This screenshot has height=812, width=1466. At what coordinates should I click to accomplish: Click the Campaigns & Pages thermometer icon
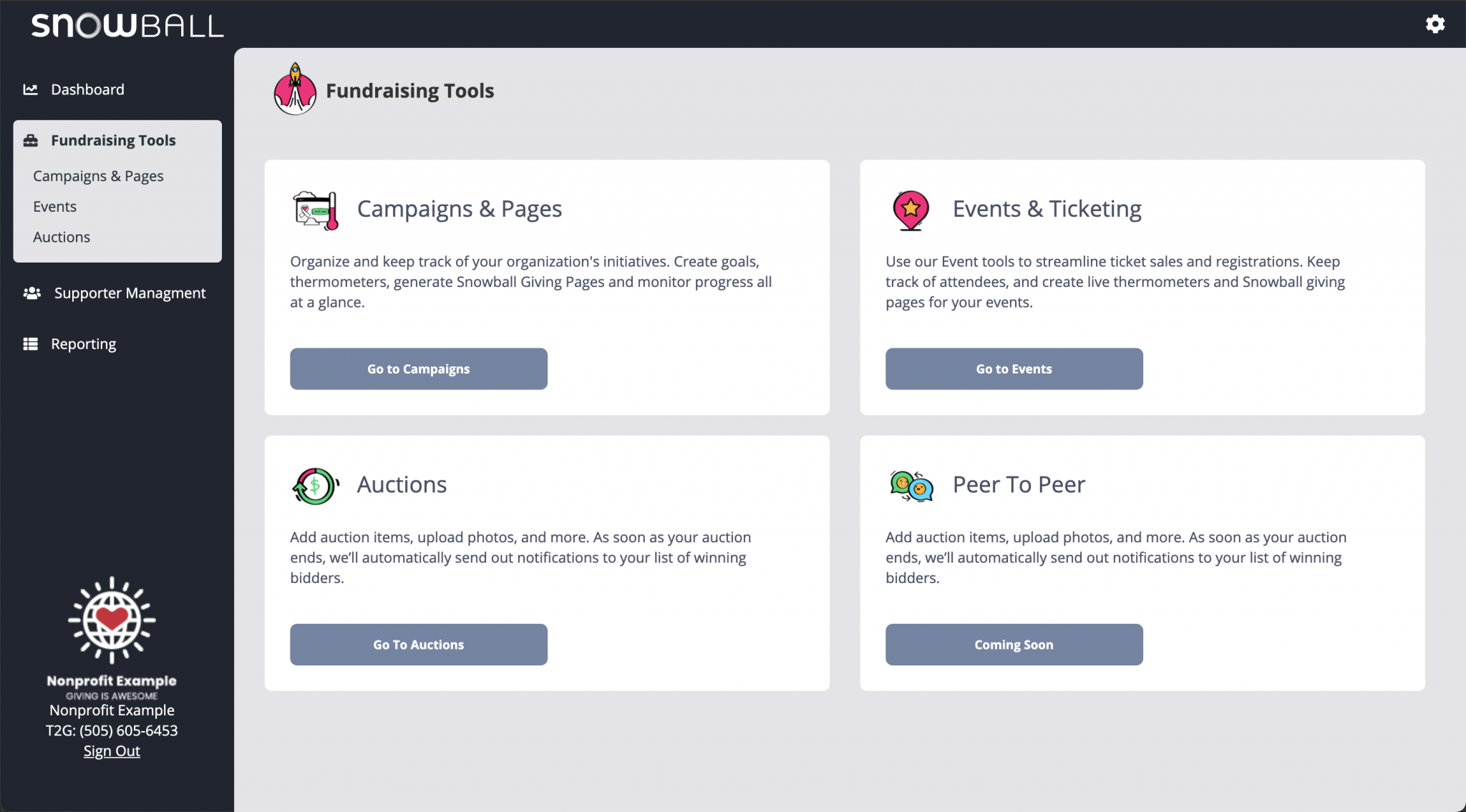point(316,210)
